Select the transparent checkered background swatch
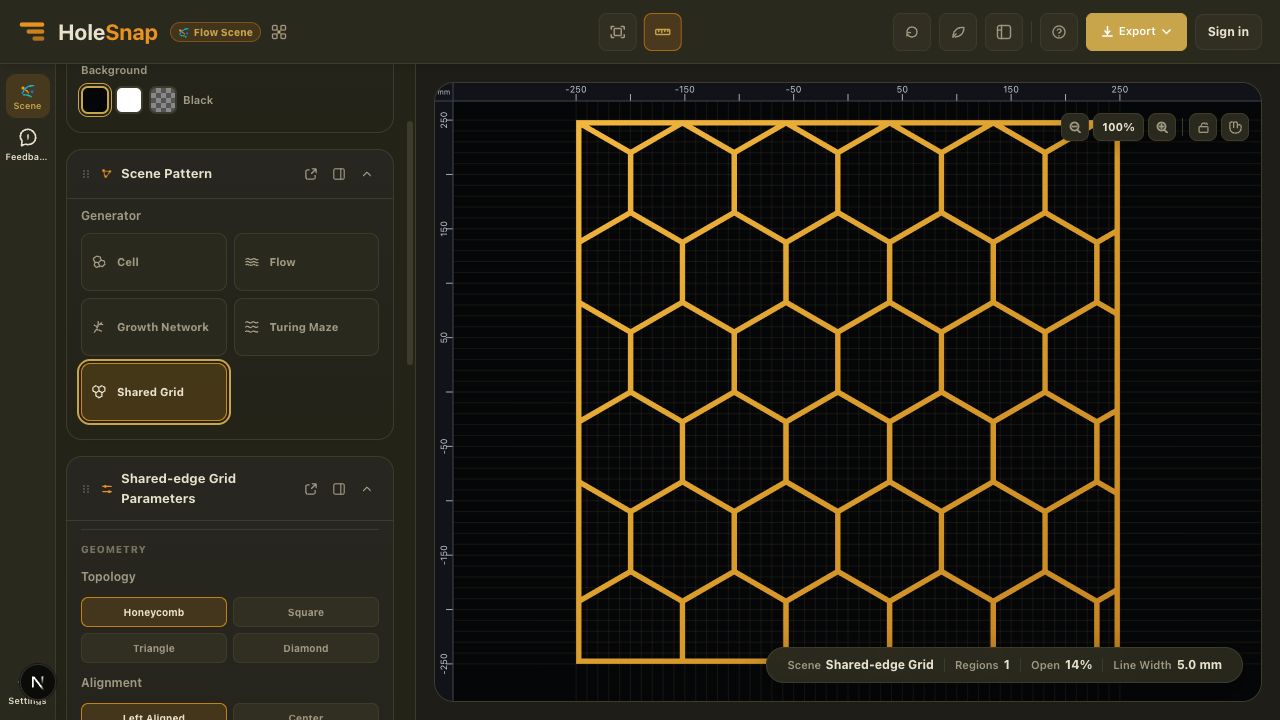The image size is (1280, 720). coord(163,100)
